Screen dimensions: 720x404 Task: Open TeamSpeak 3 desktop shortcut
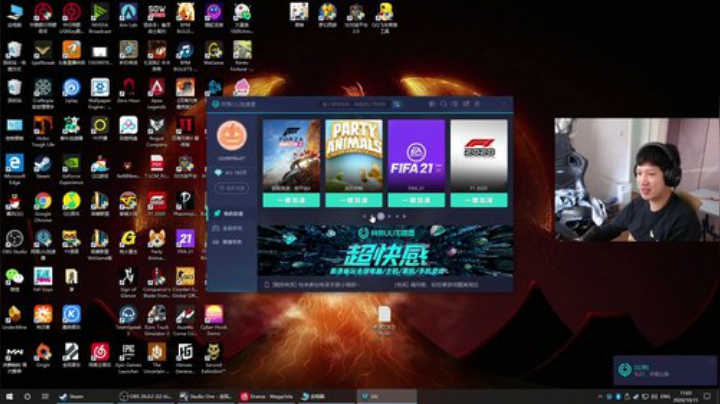tap(128, 321)
